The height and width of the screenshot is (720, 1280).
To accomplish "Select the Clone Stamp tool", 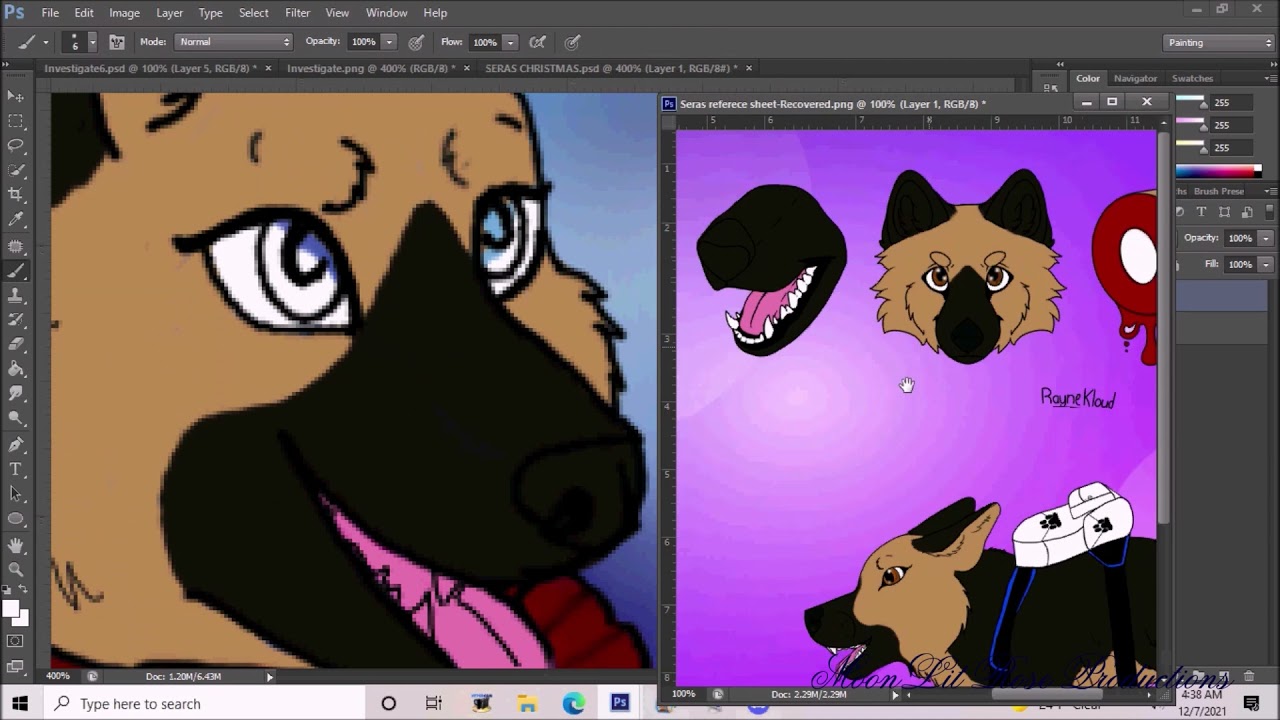I will coord(16,296).
